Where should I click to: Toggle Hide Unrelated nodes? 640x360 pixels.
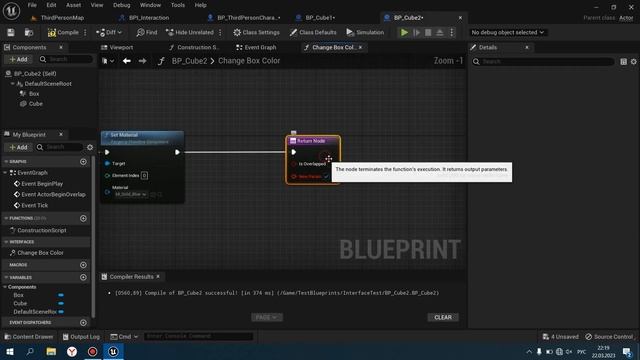click(x=190, y=32)
